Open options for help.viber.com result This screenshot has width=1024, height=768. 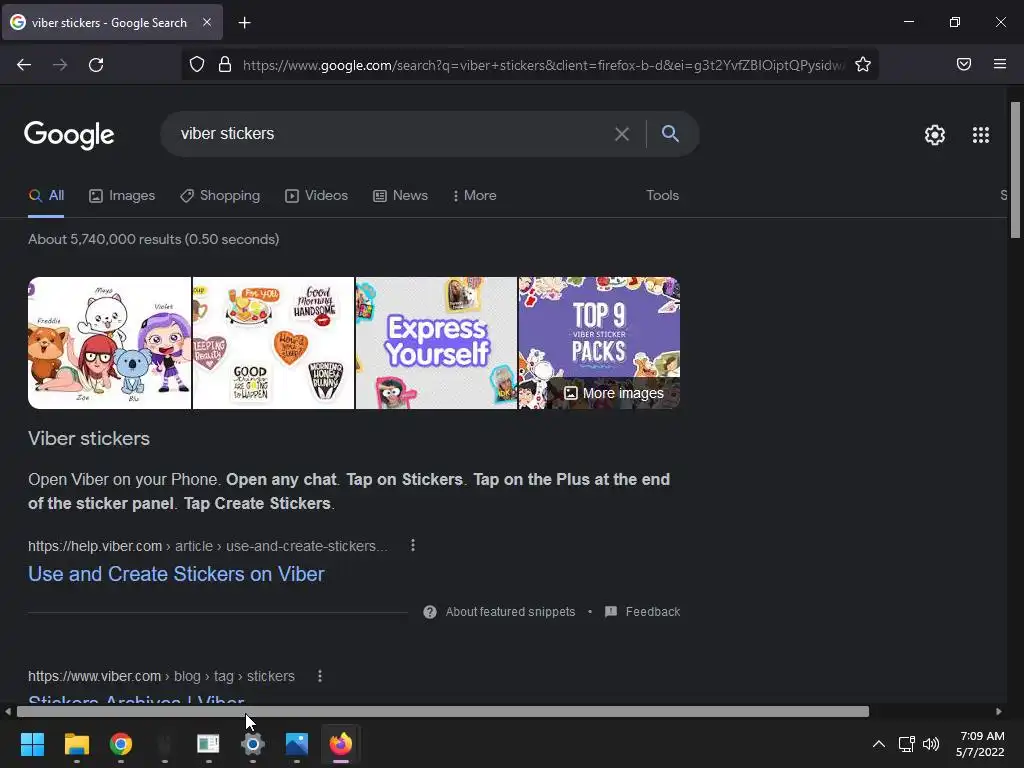413,545
